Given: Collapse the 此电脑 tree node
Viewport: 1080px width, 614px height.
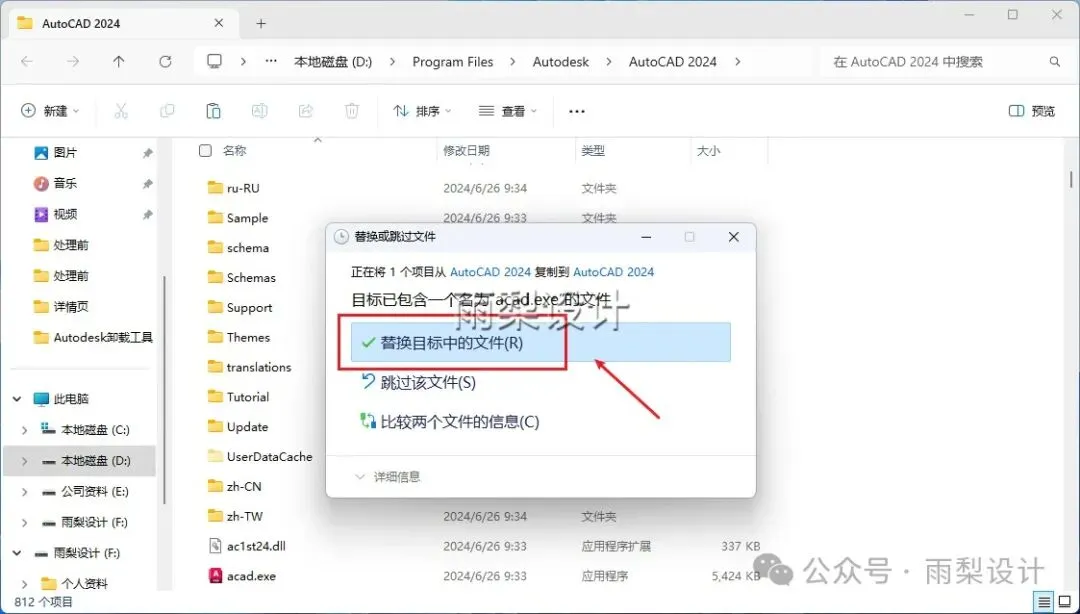Looking at the screenshot, I should coord(17,399).
